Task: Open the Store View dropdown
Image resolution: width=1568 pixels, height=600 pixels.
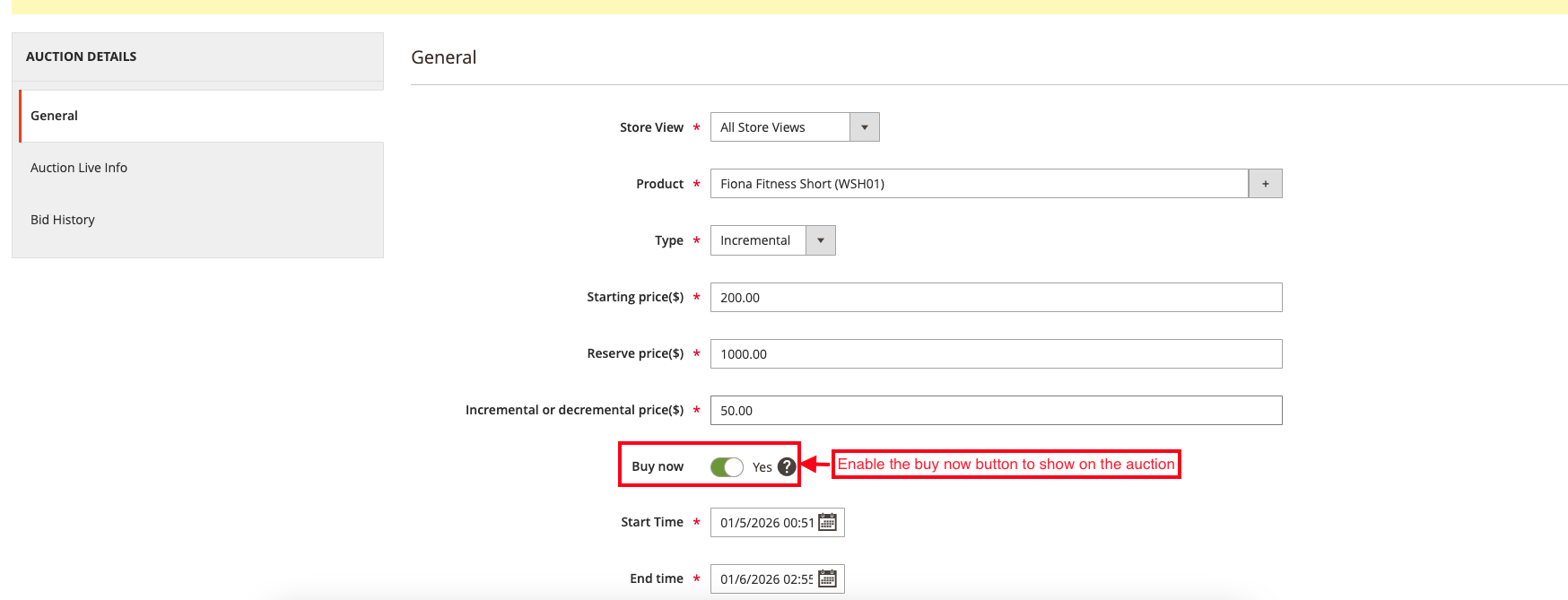Action: [780, 127]
